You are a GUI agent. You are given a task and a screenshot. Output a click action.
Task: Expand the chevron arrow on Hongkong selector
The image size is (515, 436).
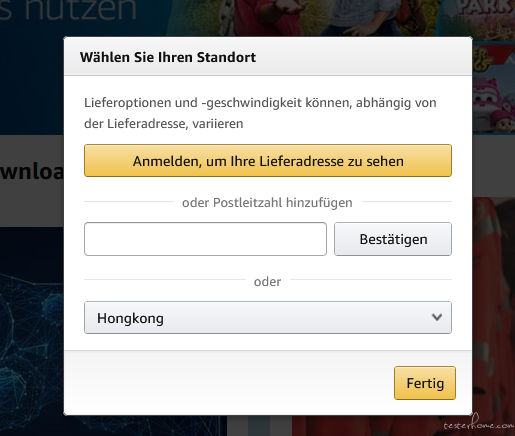pyautogui.click(x=437, y=317)
